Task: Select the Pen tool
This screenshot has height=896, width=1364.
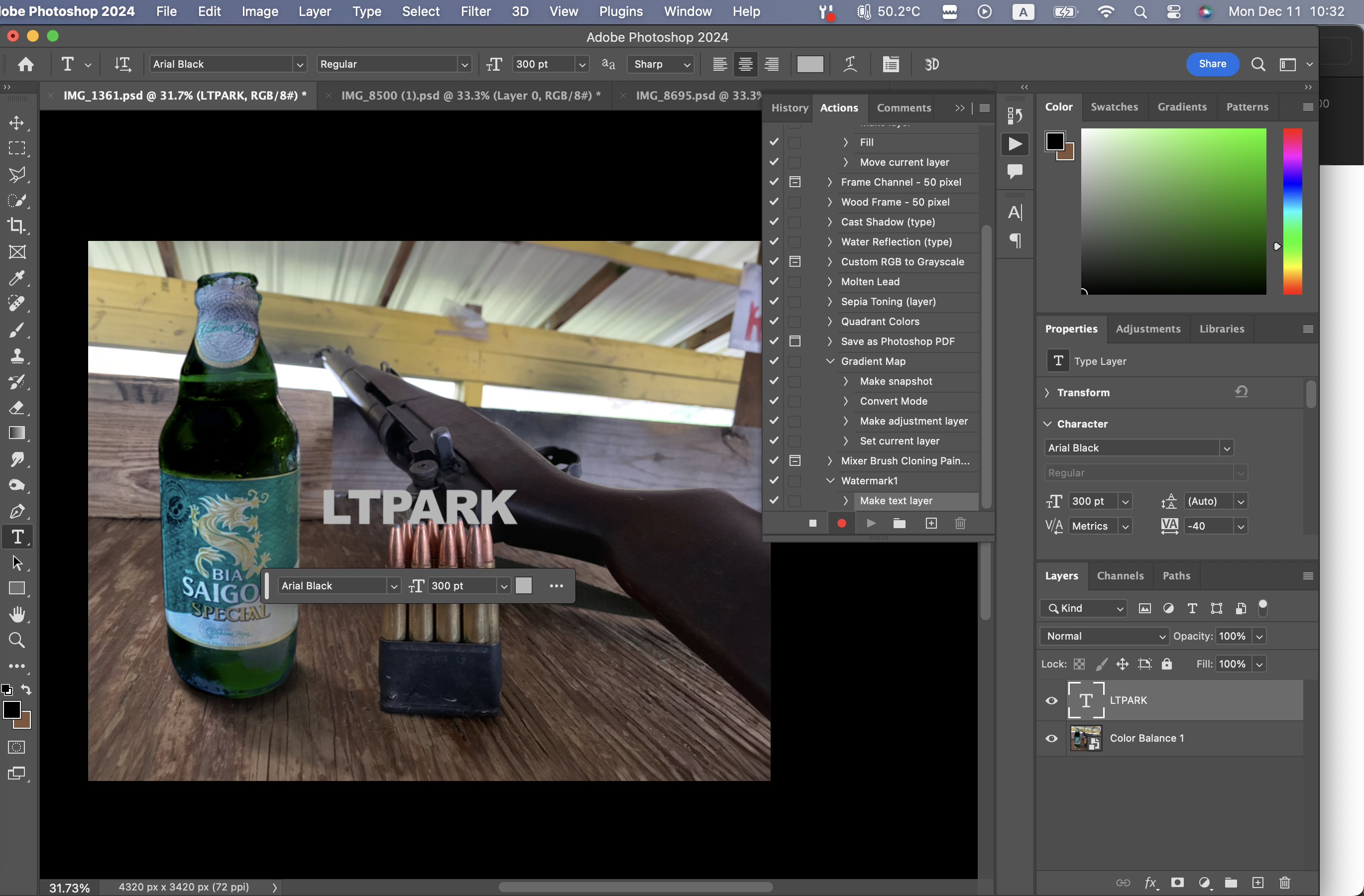Action: [x=16, y=511]
